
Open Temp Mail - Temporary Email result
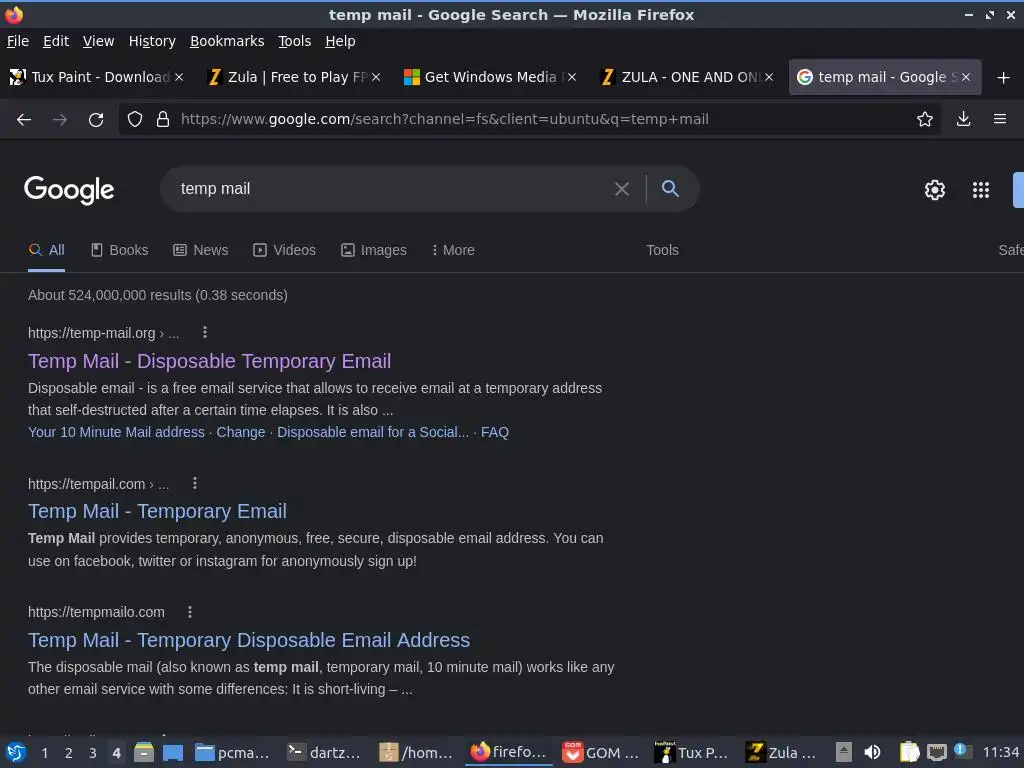pos(157,511)
